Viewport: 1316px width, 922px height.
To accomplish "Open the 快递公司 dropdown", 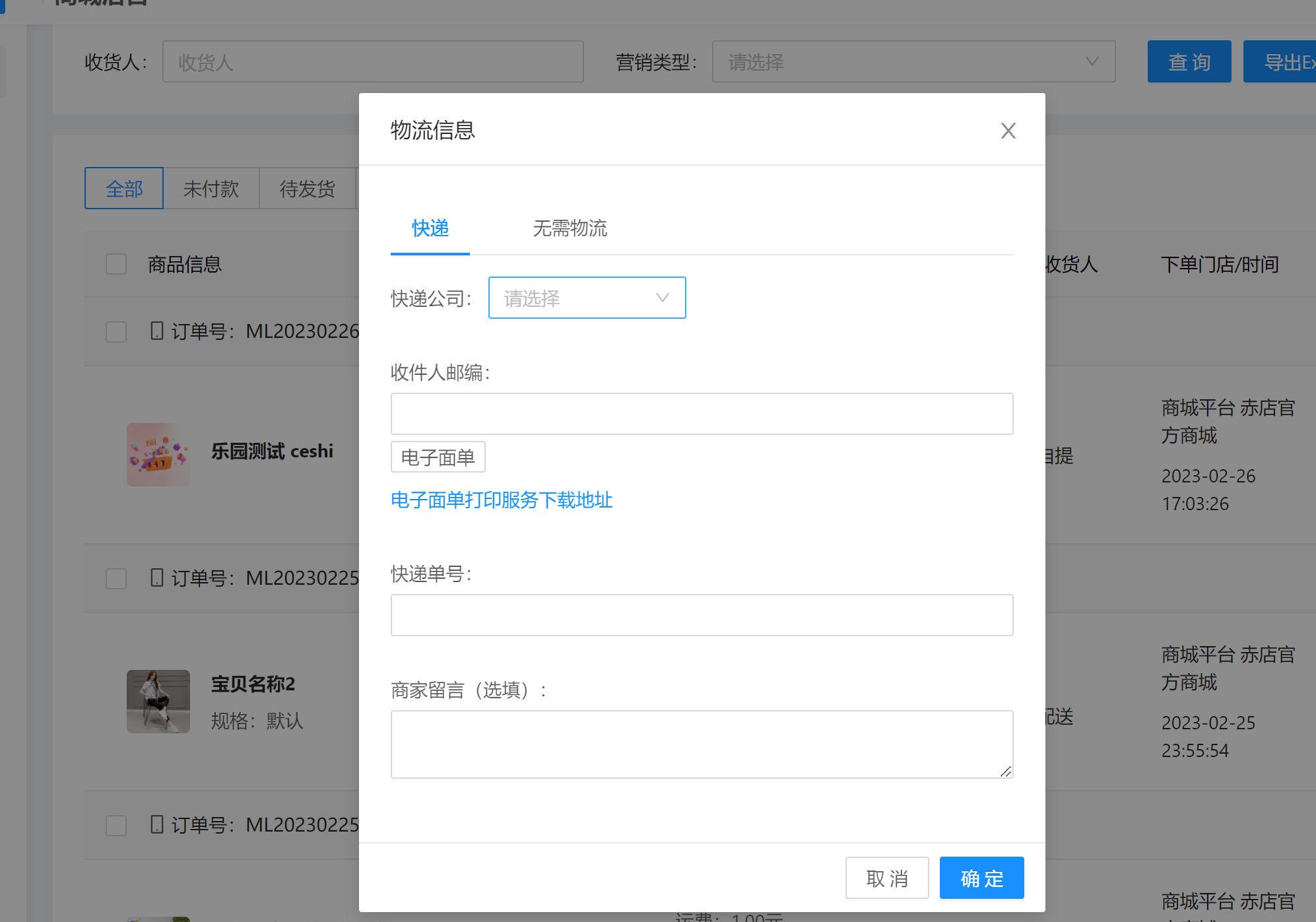I will pyautogui.click(x=587, y=298).
